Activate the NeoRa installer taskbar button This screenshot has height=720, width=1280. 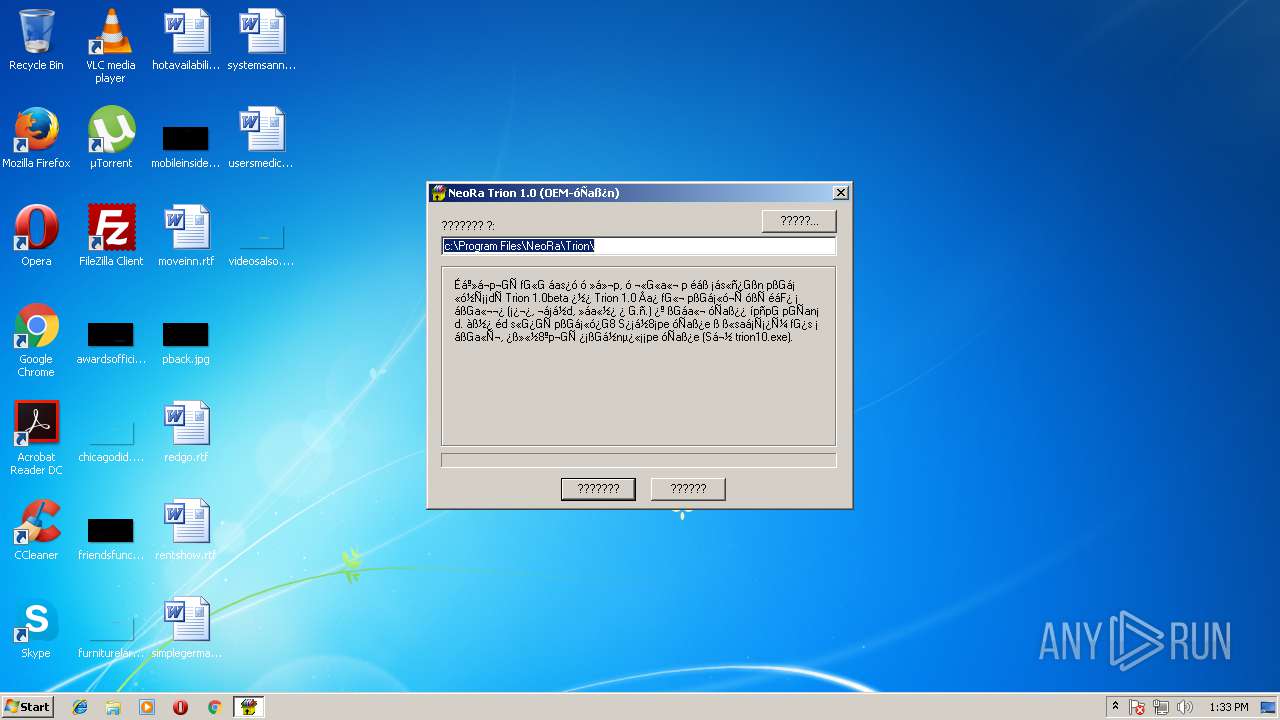pos(248,707)
